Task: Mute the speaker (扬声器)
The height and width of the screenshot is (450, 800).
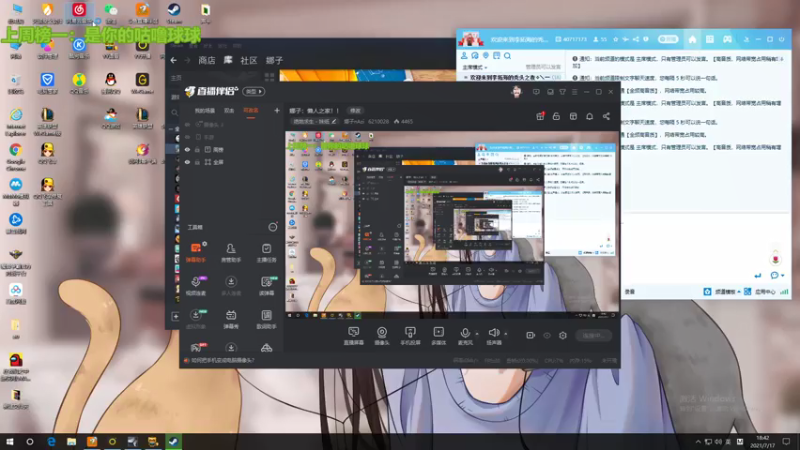Action: 493,336
